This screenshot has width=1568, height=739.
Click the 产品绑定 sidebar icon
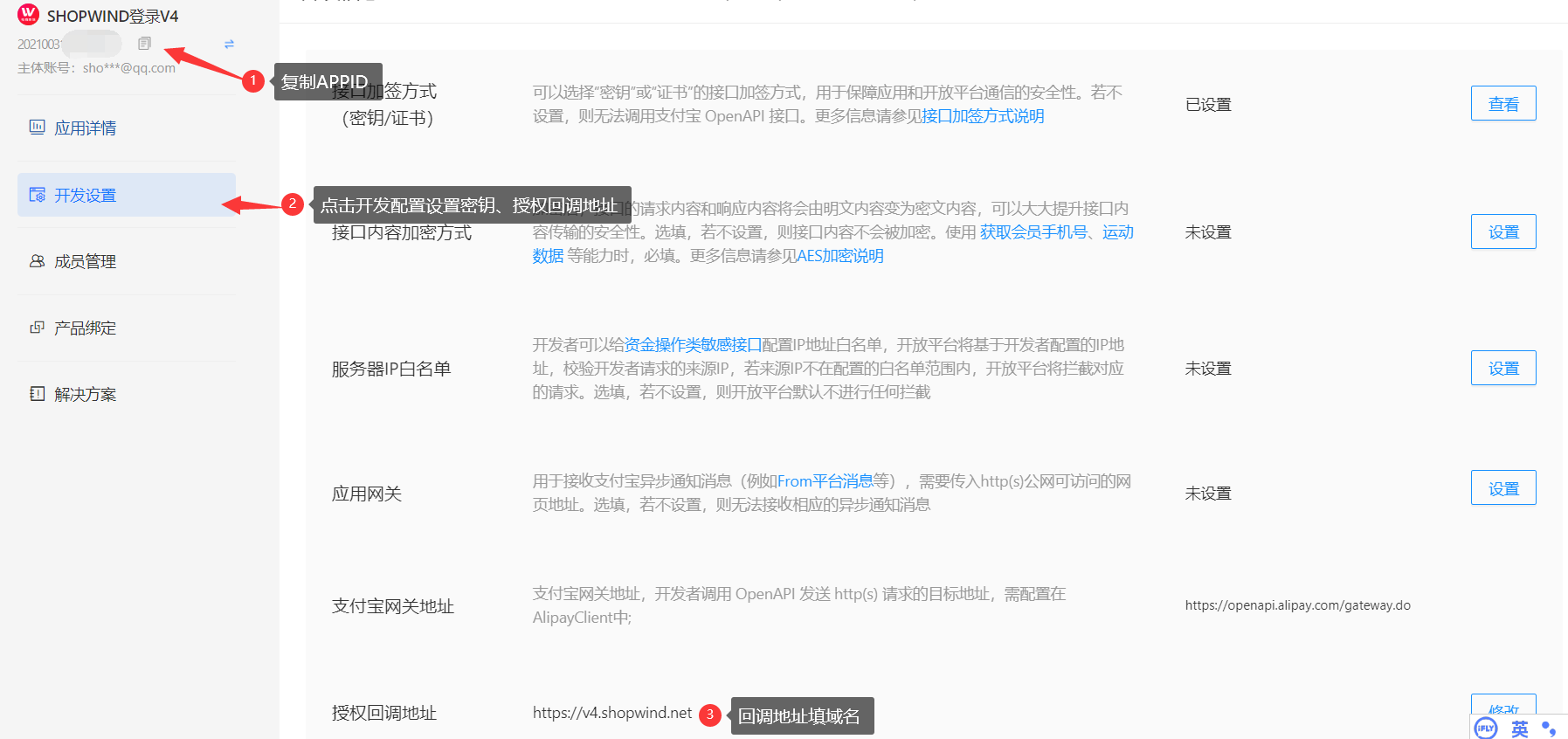coord(37,328)
